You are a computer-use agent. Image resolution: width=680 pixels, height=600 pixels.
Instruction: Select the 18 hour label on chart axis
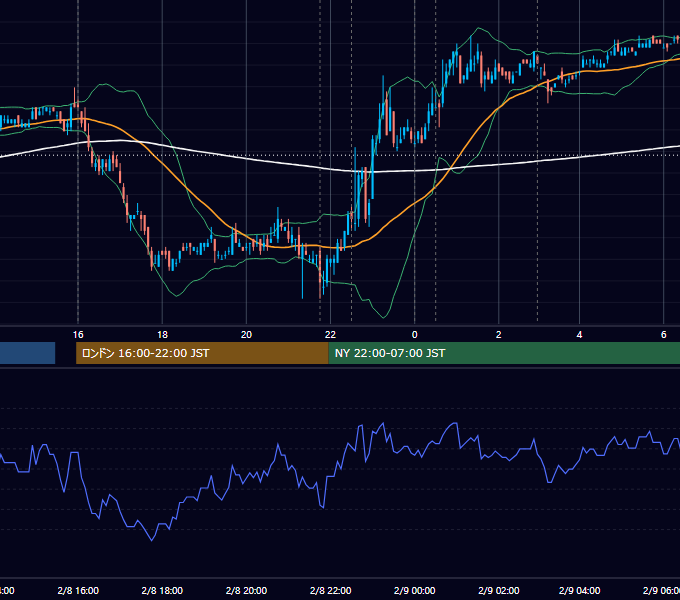pyautogui.click(x=162, y=335)
